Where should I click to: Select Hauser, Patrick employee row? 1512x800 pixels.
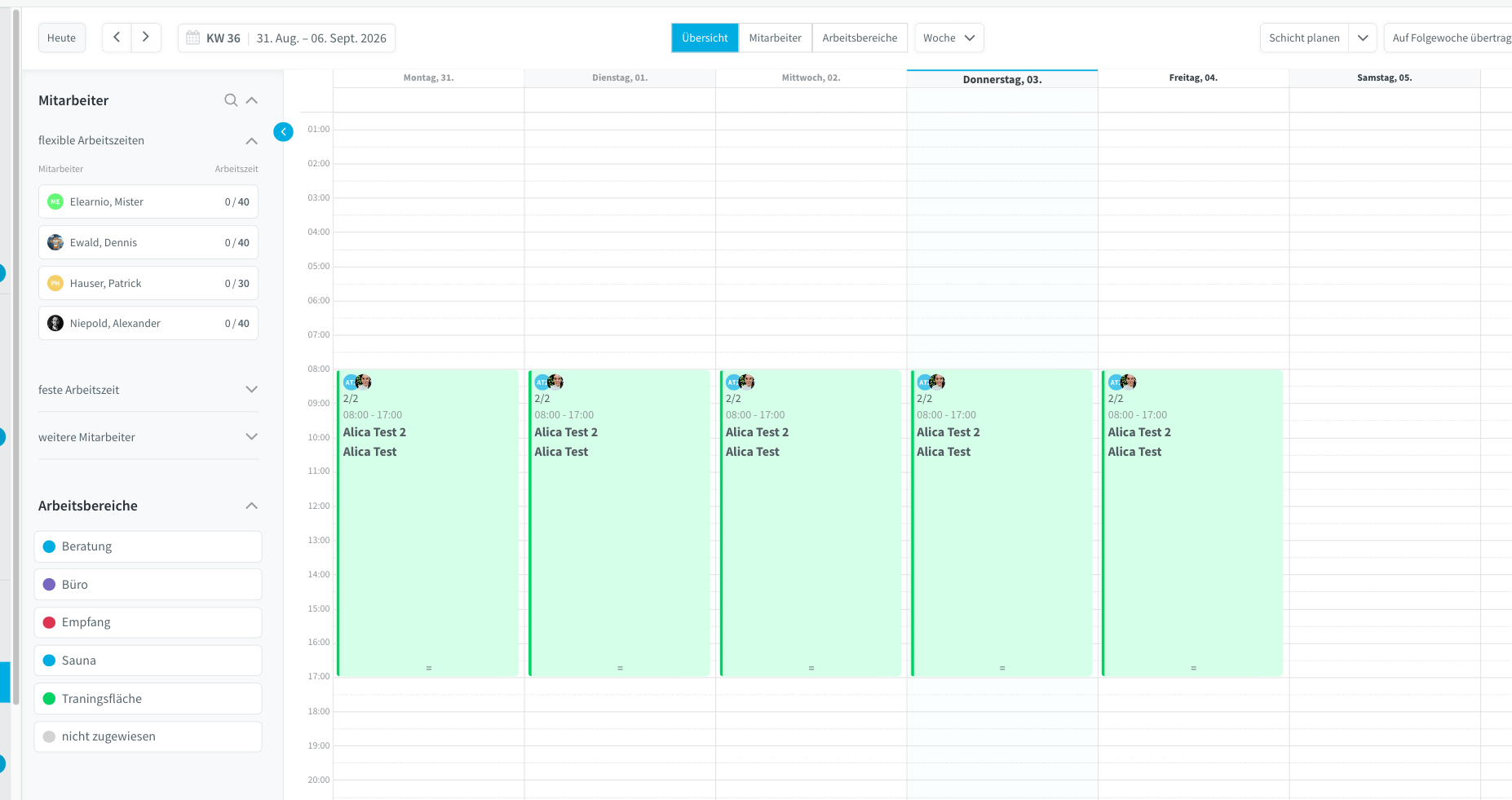148,283
